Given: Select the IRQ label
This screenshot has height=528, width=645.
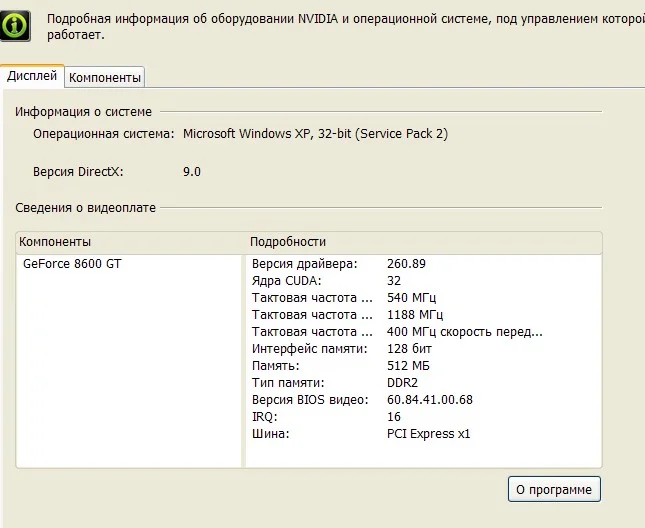Looking at the screenshot, I should [x=264, y=417].
